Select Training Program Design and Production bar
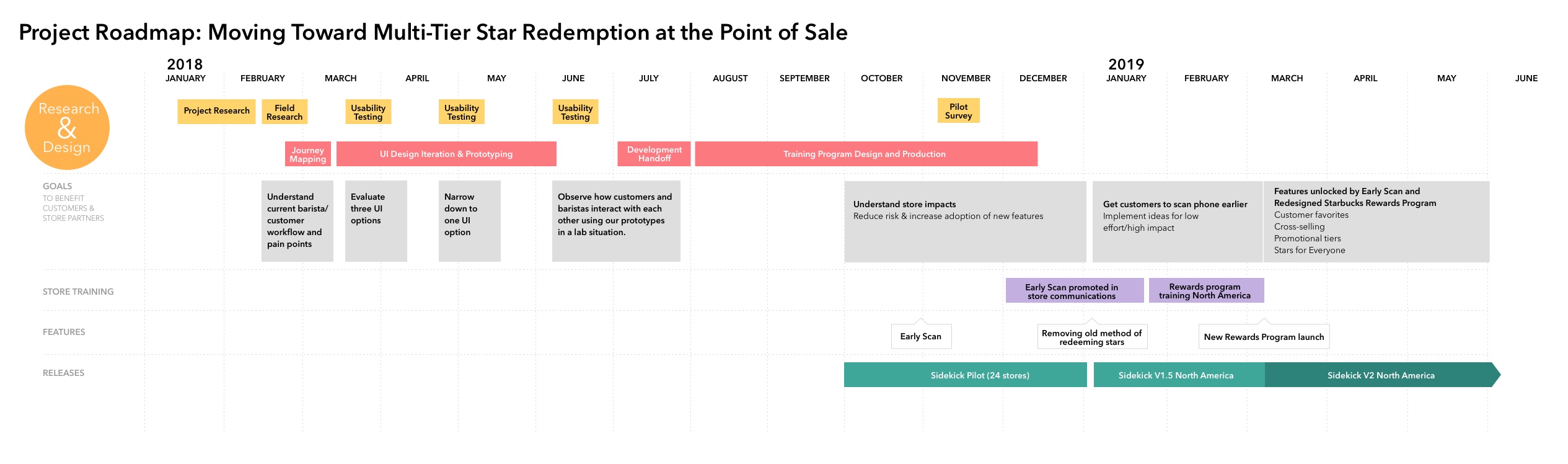Image resolution: width=1568 pixels, height=464 pixels. point(866,154)
